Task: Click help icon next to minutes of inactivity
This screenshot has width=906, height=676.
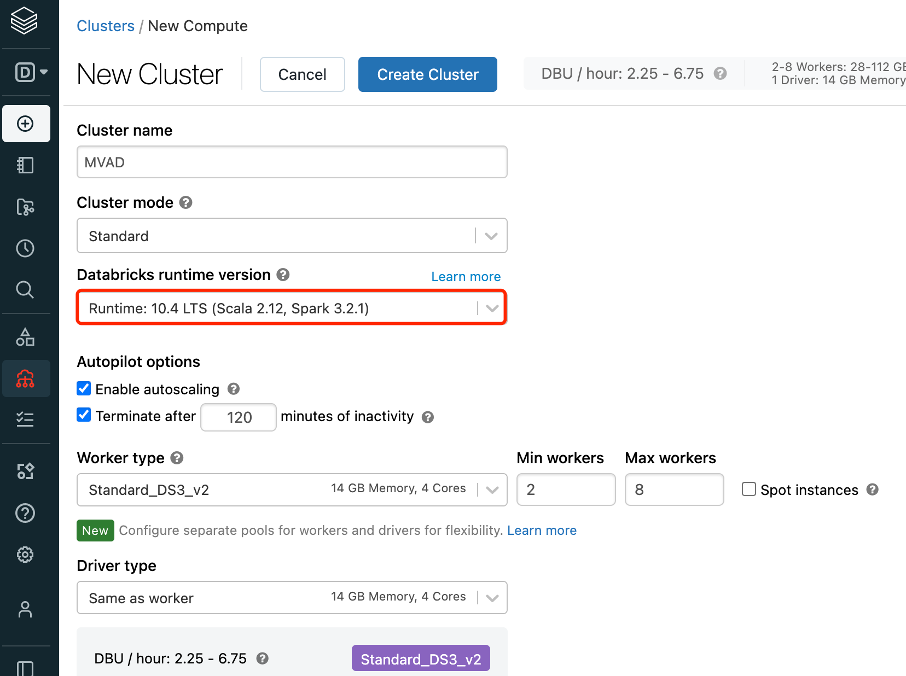Action: [428, 417]
